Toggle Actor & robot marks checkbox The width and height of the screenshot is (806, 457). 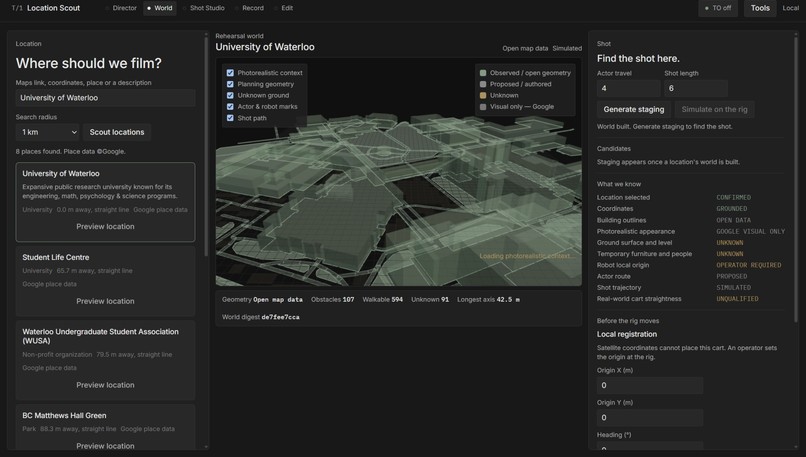230,107
